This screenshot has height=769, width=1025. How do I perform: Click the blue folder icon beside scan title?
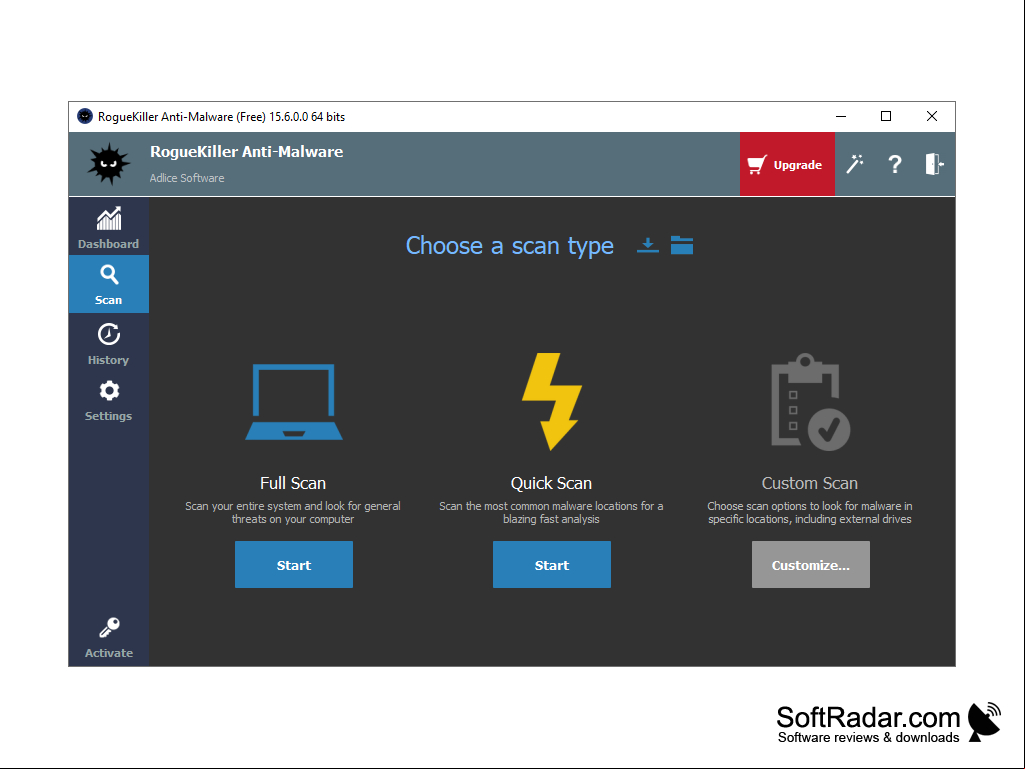point(682,245)
